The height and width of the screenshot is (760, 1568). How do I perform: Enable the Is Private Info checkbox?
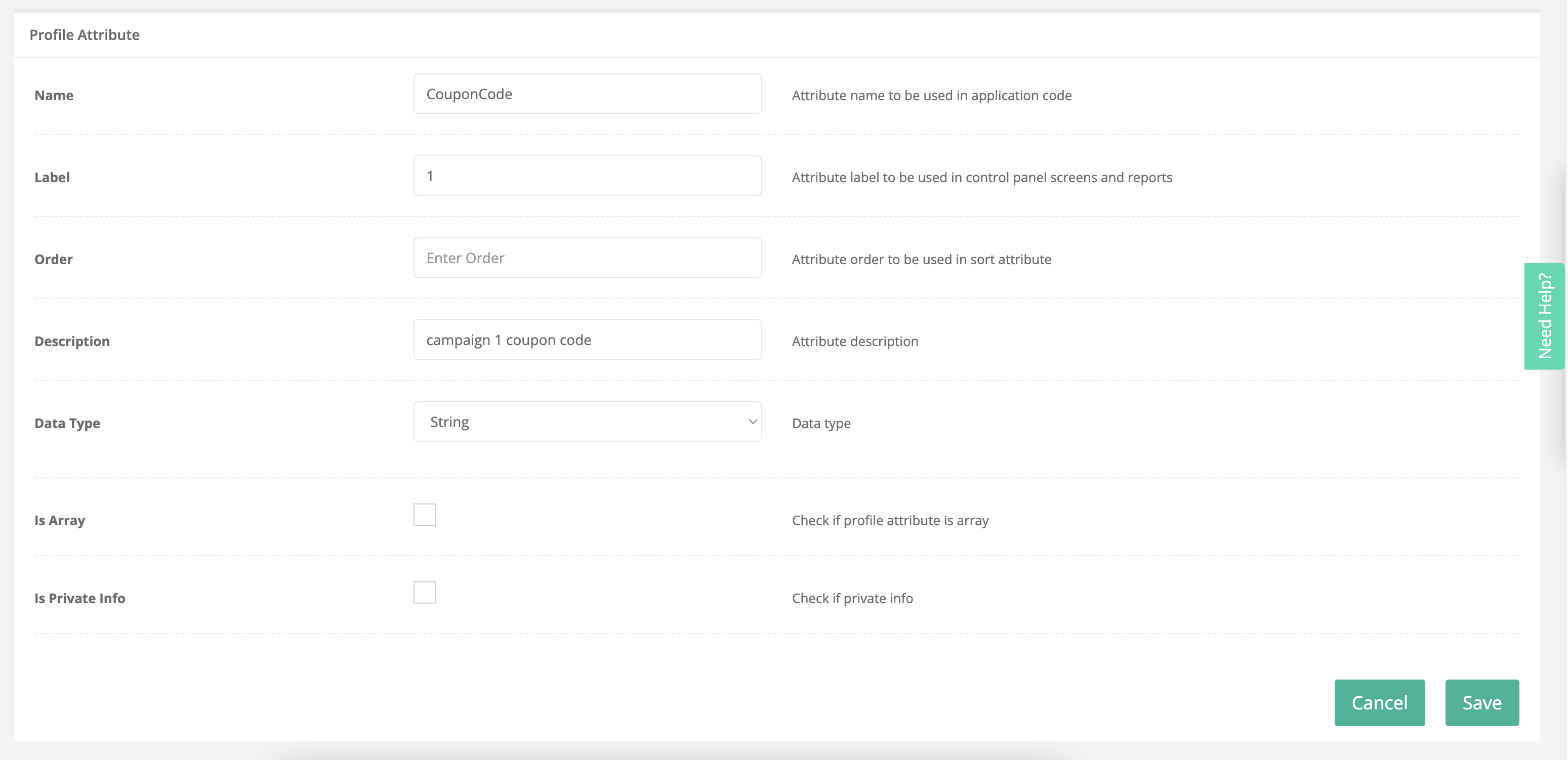tap(424, 593)
